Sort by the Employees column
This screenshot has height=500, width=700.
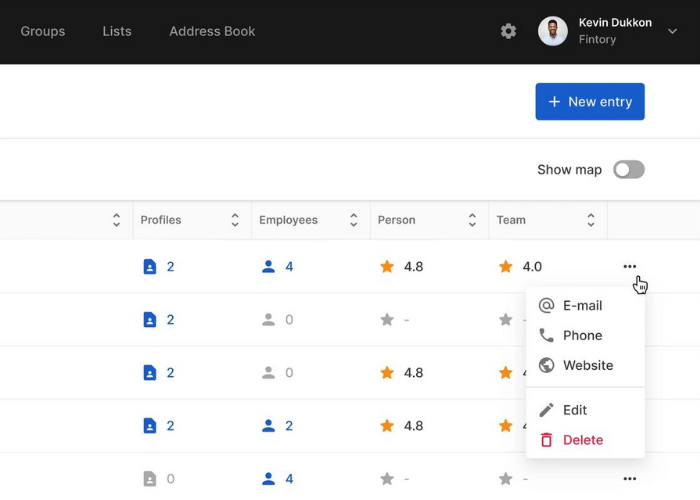coord(353,220)
